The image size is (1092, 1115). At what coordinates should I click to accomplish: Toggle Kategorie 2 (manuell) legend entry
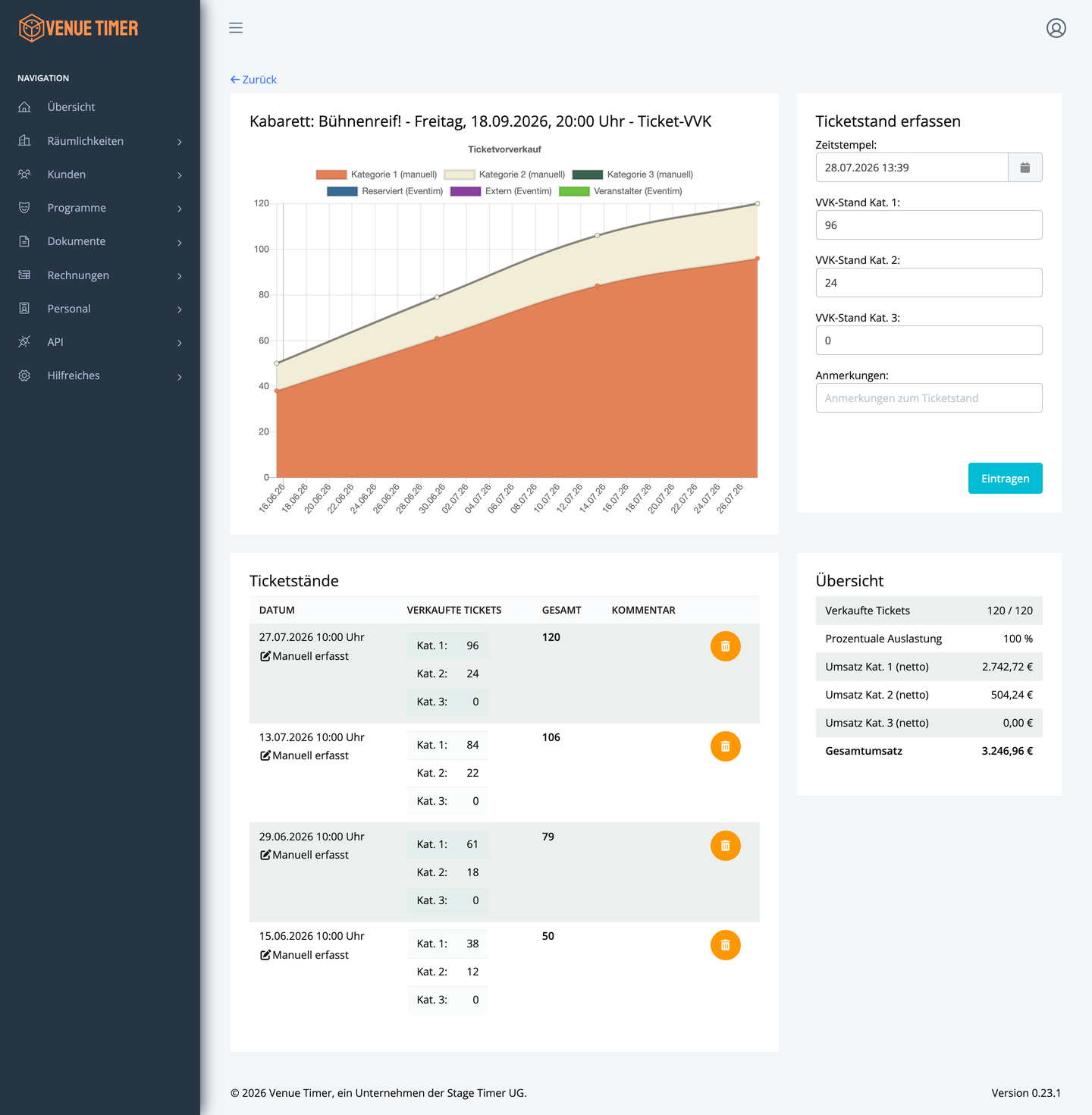pyautogui.click(x=504, y=174)
